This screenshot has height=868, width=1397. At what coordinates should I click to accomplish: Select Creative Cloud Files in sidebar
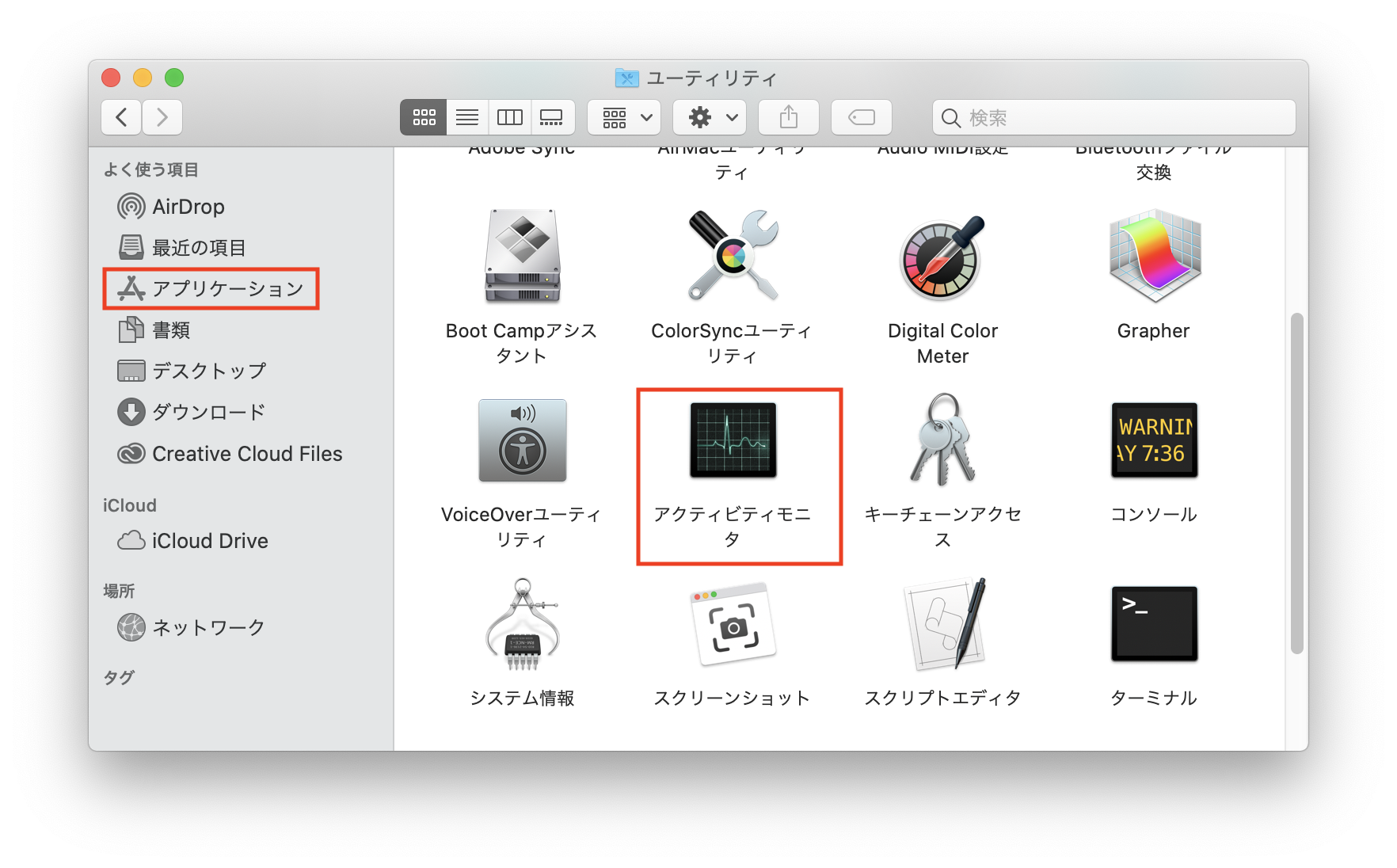pyautogui.click(x=230, y=454)
